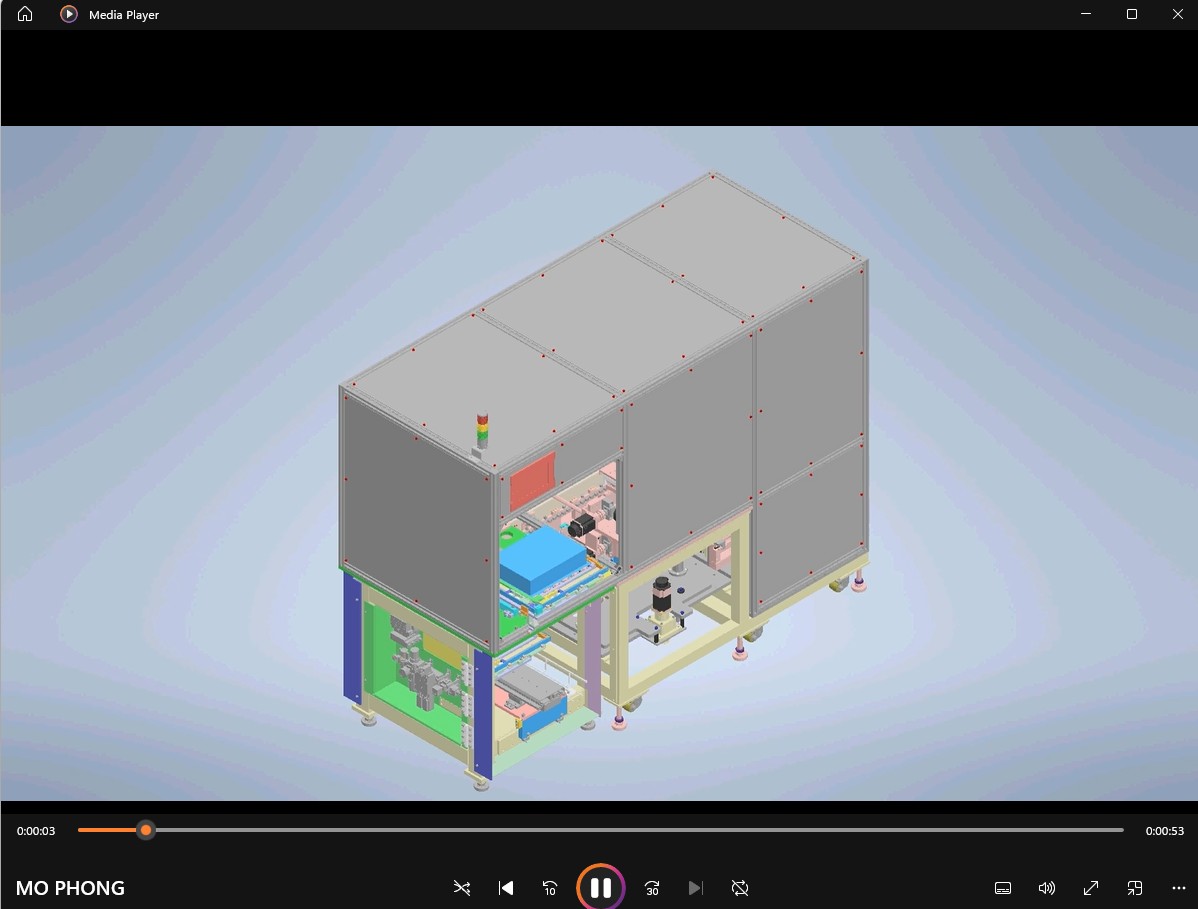The image size is (1198, 909).
Task: Go to Media Player home
Action: 25,14
